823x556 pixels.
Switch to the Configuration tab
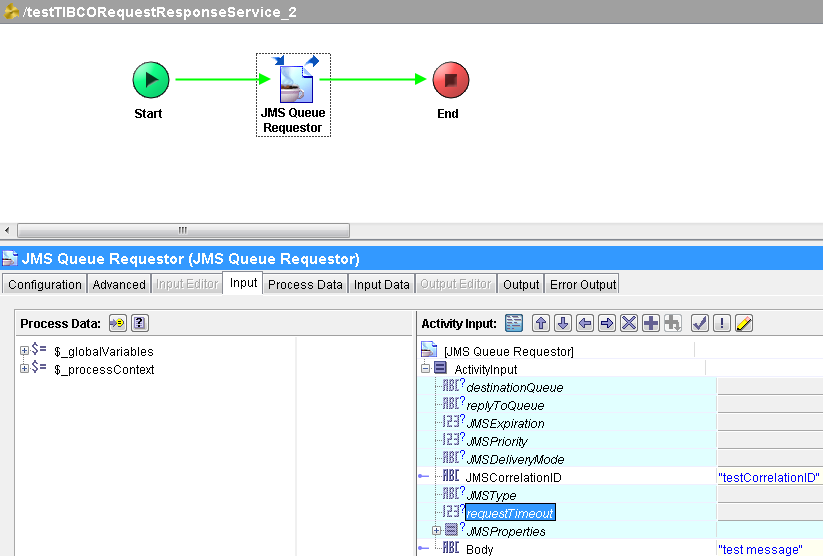point(45,284)
